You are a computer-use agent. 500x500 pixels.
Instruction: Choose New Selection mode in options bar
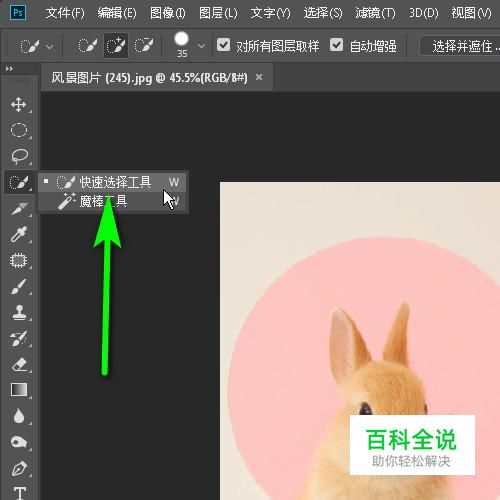(87, 46)
